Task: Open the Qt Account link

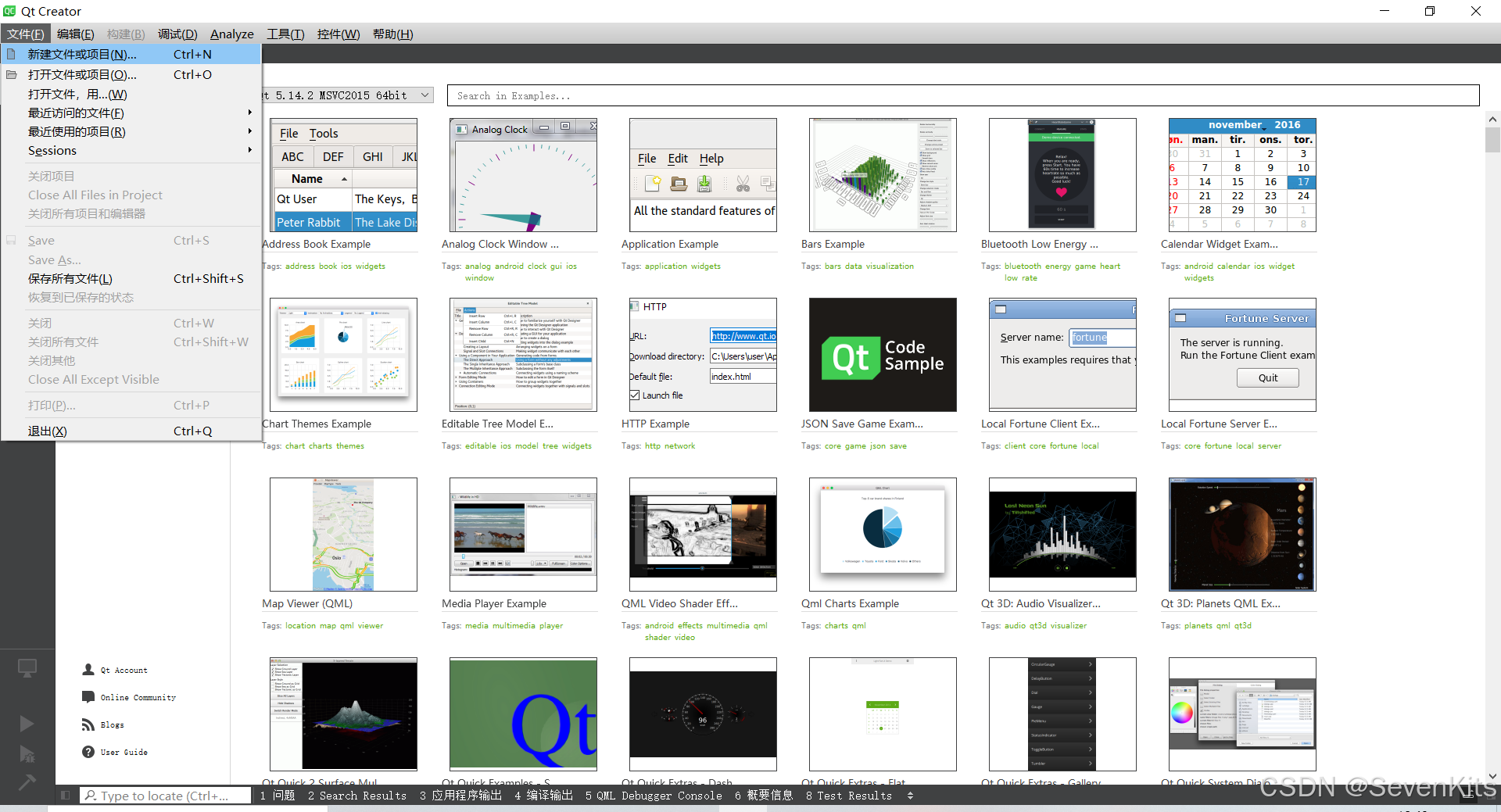Action: [124, 670]
